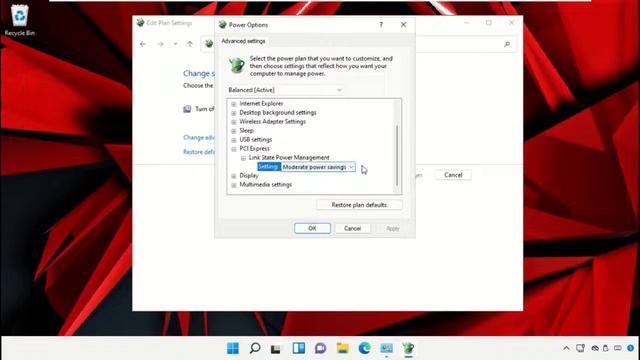
Task: Open the Widgets taskbar icon
Action: pos(298,348)
